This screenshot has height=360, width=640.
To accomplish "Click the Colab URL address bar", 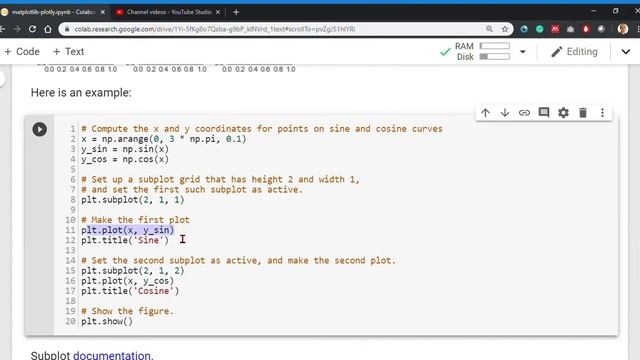I will [215, 29].
